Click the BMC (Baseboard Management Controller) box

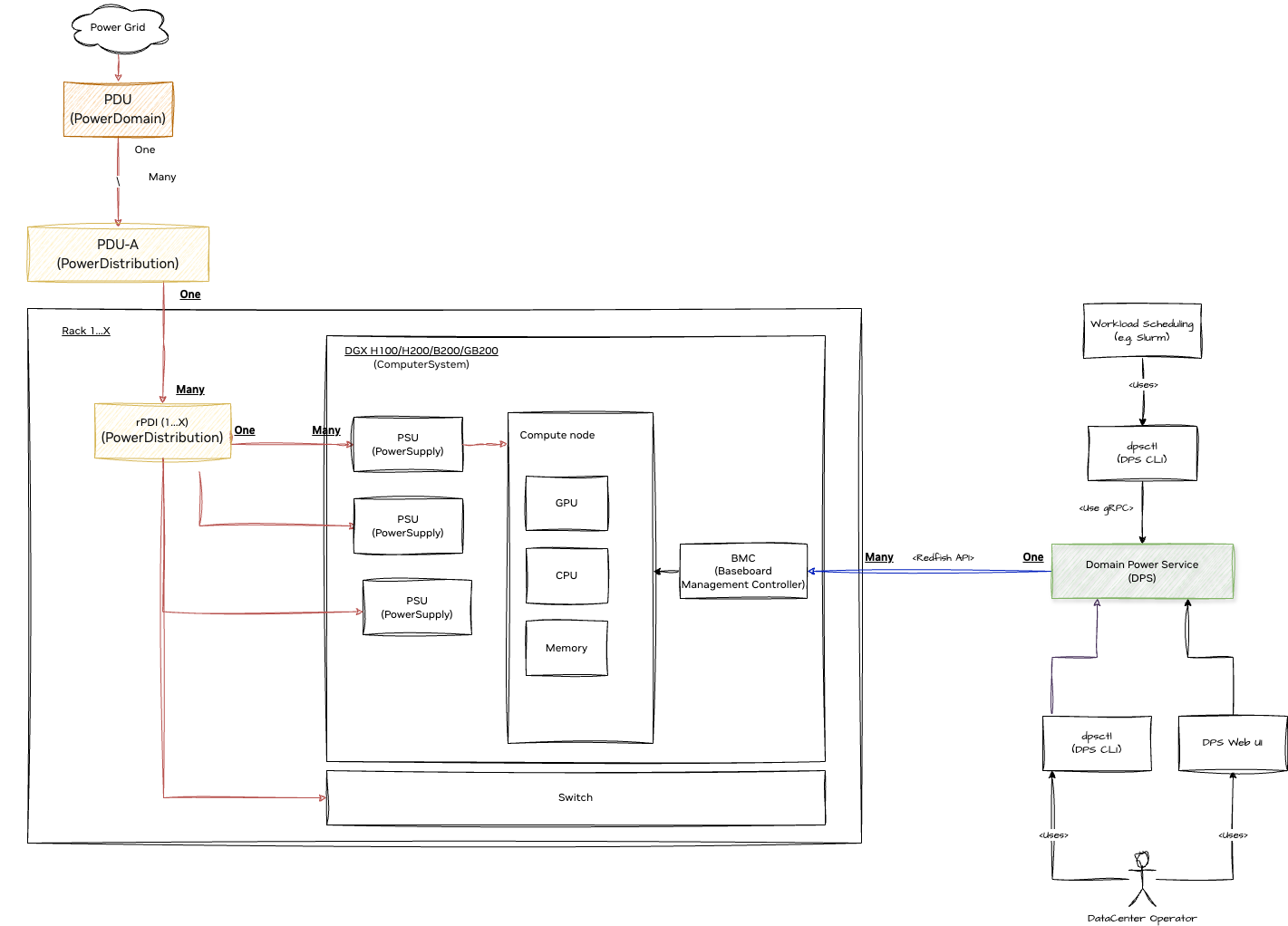coord(743,571)
